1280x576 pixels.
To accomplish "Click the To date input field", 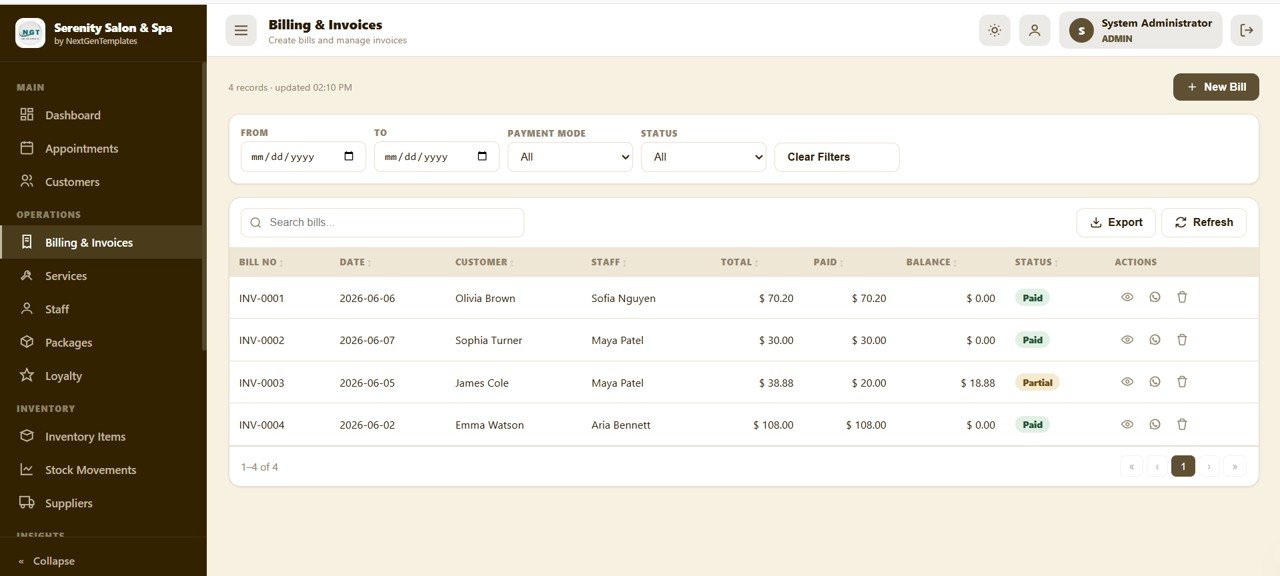I will 437,157.
